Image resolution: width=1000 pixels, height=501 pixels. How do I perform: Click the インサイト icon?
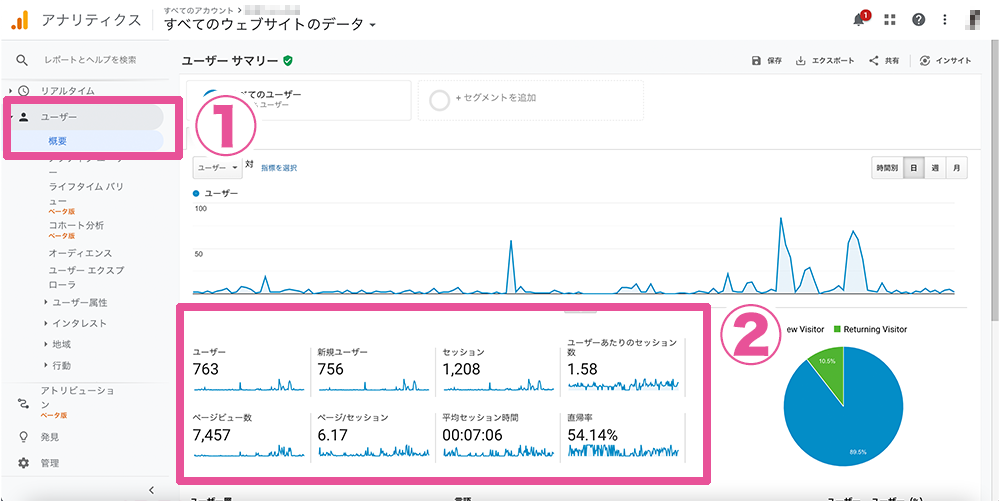(925, 61)
